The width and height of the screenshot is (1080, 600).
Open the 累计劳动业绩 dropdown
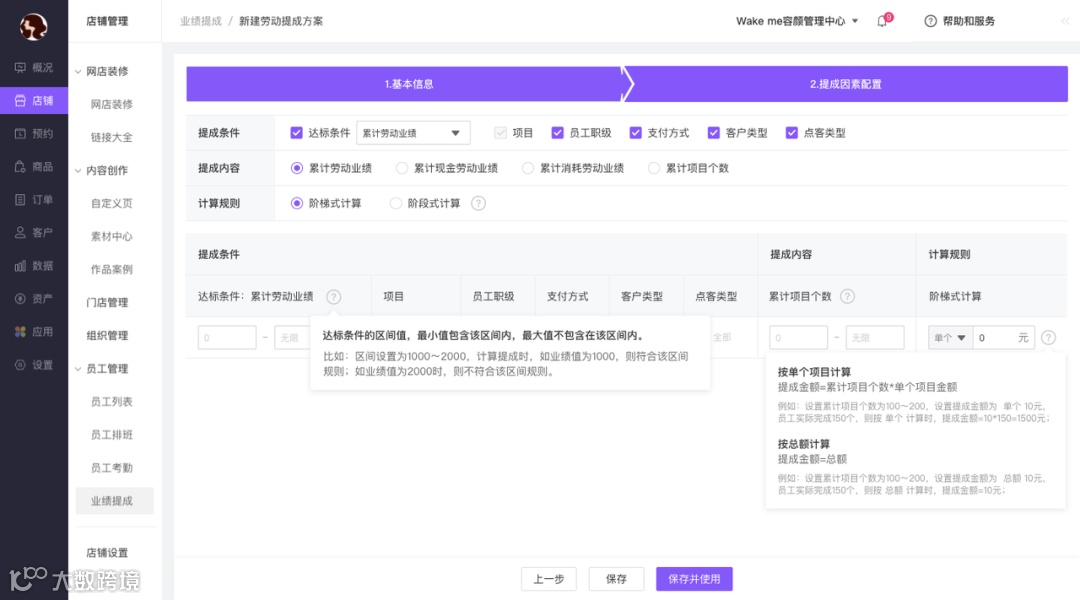[413, 133]
